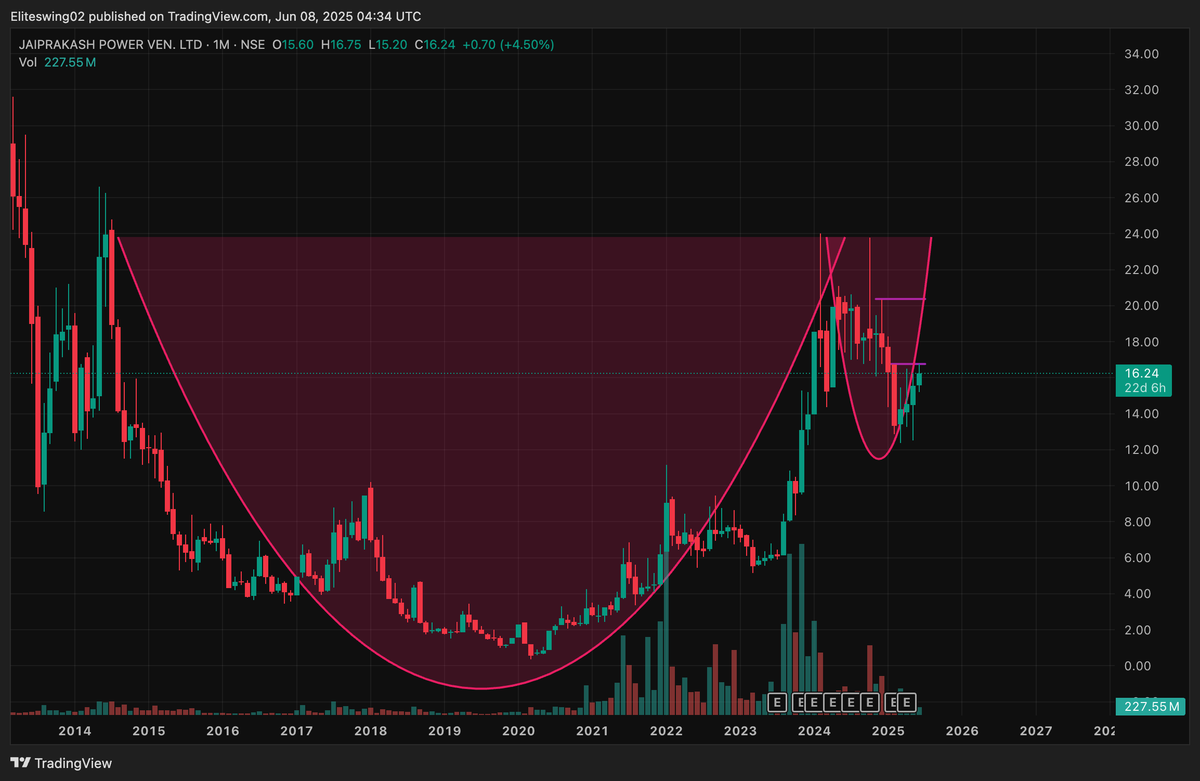Select the magenta horizontal line near 16.75
This screenshot has height=781, width=1200.
coord(909,364)
